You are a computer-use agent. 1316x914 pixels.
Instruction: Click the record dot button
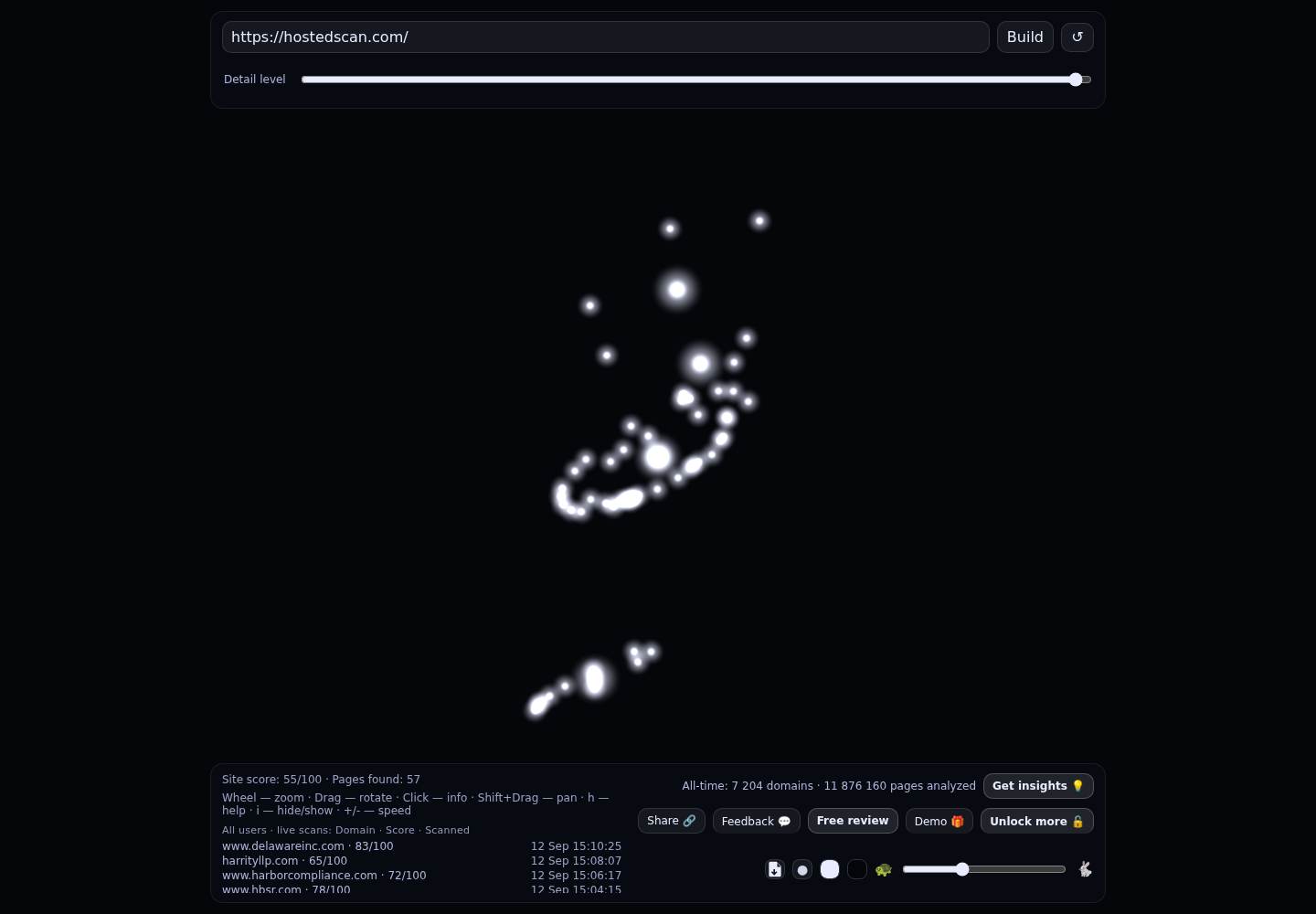click(x=802, y=869)
